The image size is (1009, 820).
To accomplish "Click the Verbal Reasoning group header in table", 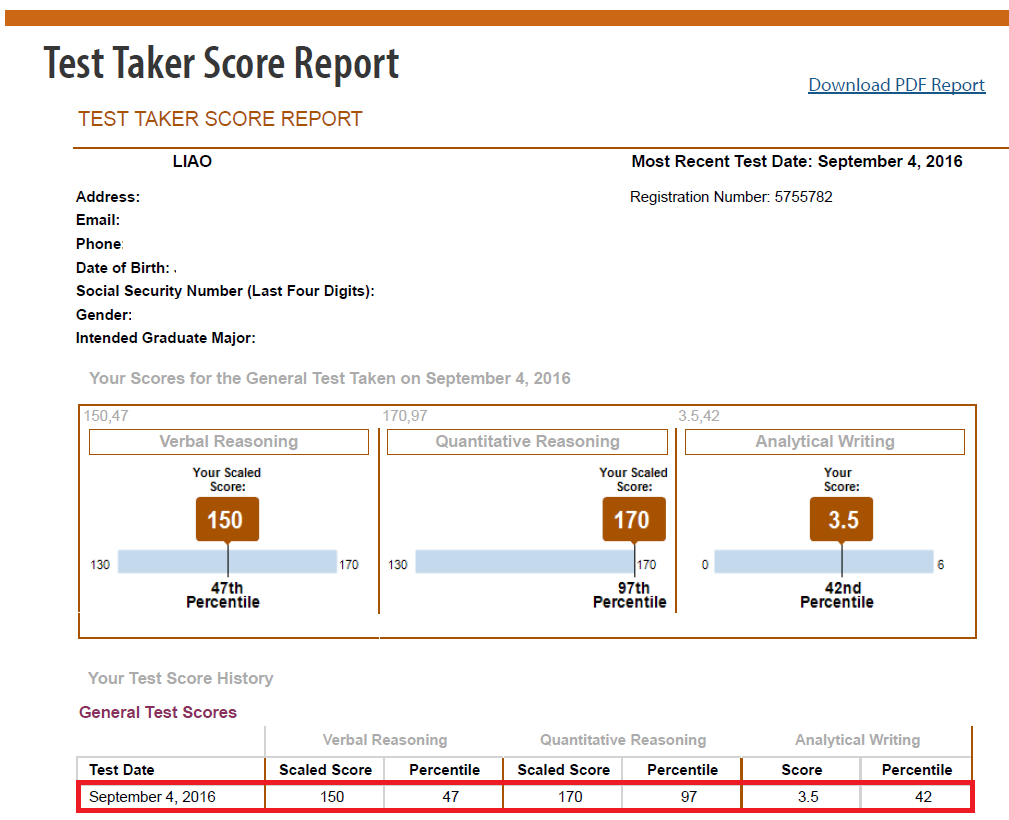I will pyautogui.click(x=385, y=740).
